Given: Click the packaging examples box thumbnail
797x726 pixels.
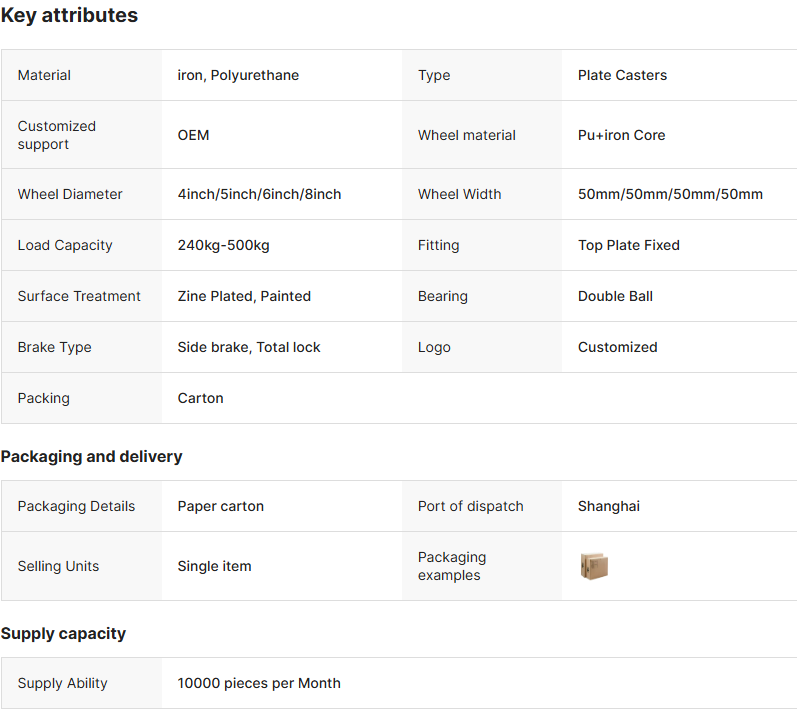Looking at the screenshot, I should [x=594, y=567].
